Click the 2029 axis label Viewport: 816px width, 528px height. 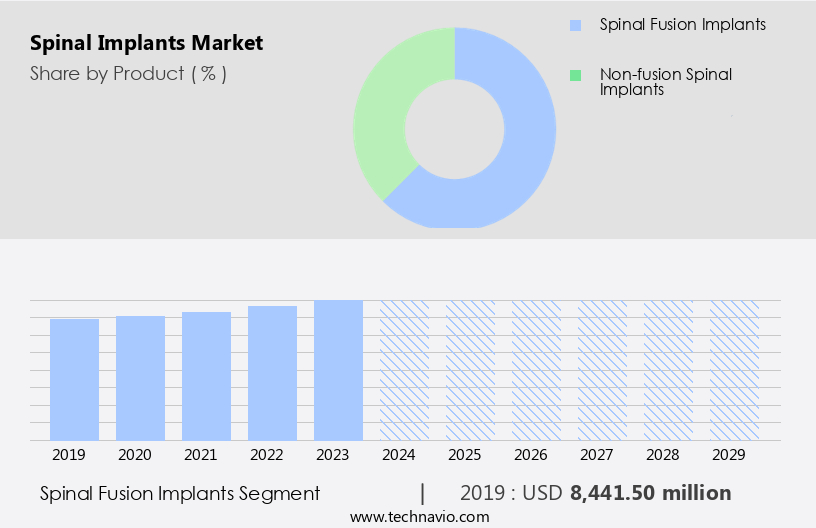pyautogui.click(x=729, y=455)
